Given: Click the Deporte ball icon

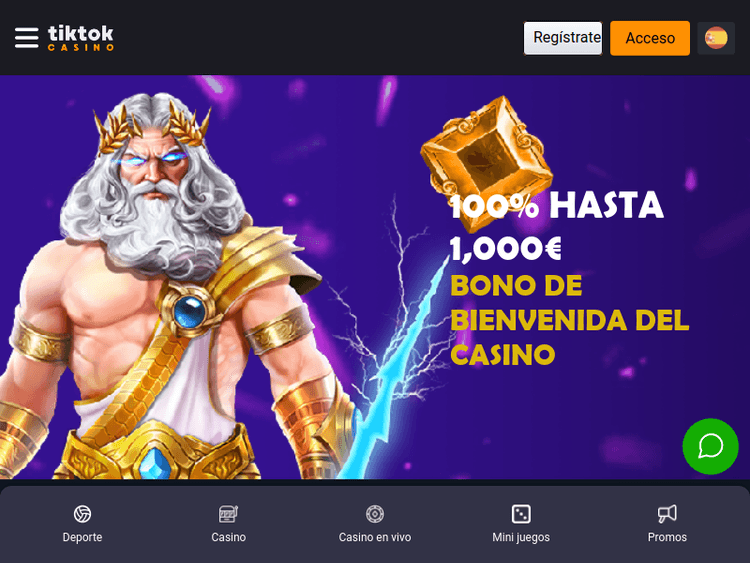Looking at the screenshot, I should 82,514.
